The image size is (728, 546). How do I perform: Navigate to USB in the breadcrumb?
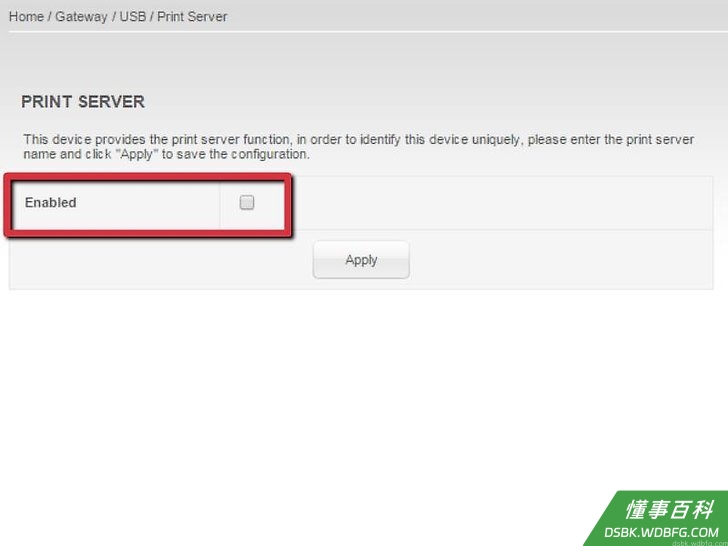133,17
